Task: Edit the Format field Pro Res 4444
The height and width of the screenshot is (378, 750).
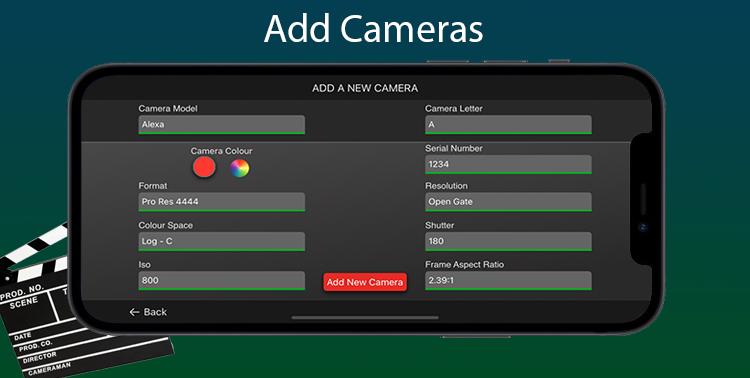Action: 221,201
